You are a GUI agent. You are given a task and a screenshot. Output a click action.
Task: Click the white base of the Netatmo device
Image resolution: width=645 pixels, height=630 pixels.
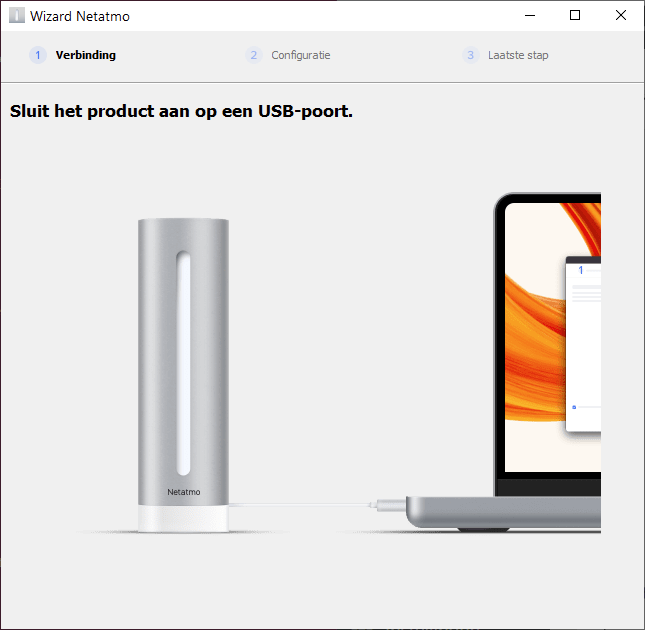183,519
